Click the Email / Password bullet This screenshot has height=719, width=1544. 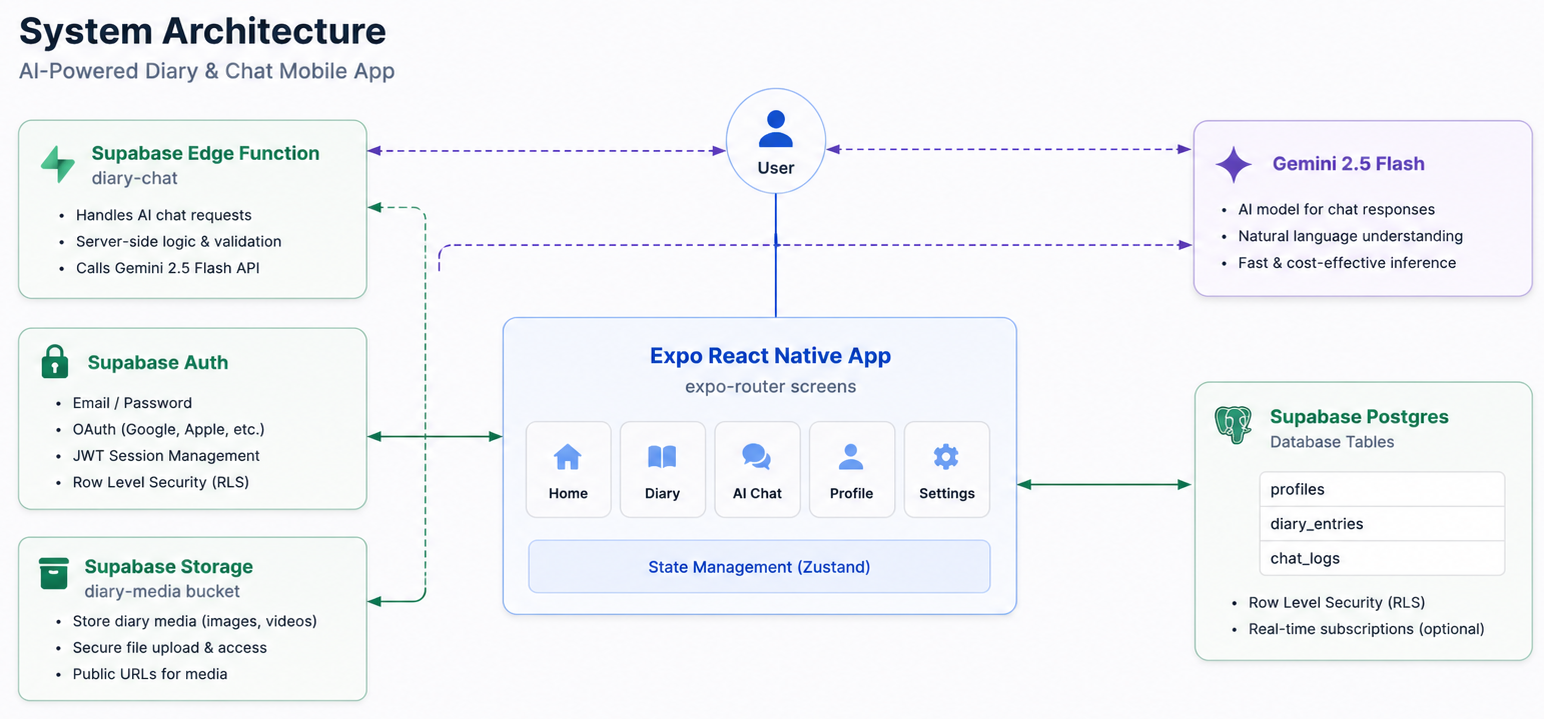pos(132,403)
